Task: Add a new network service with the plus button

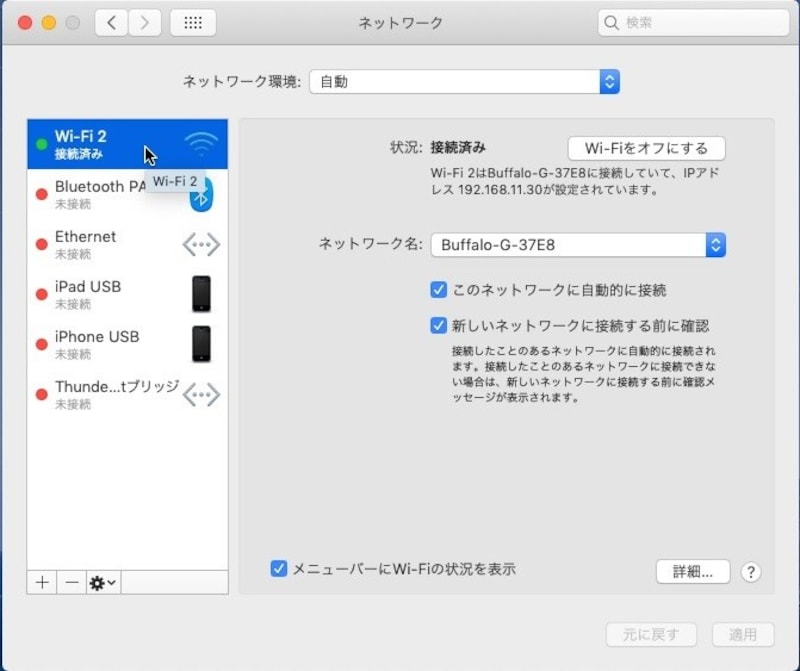Action: [40, 582]
